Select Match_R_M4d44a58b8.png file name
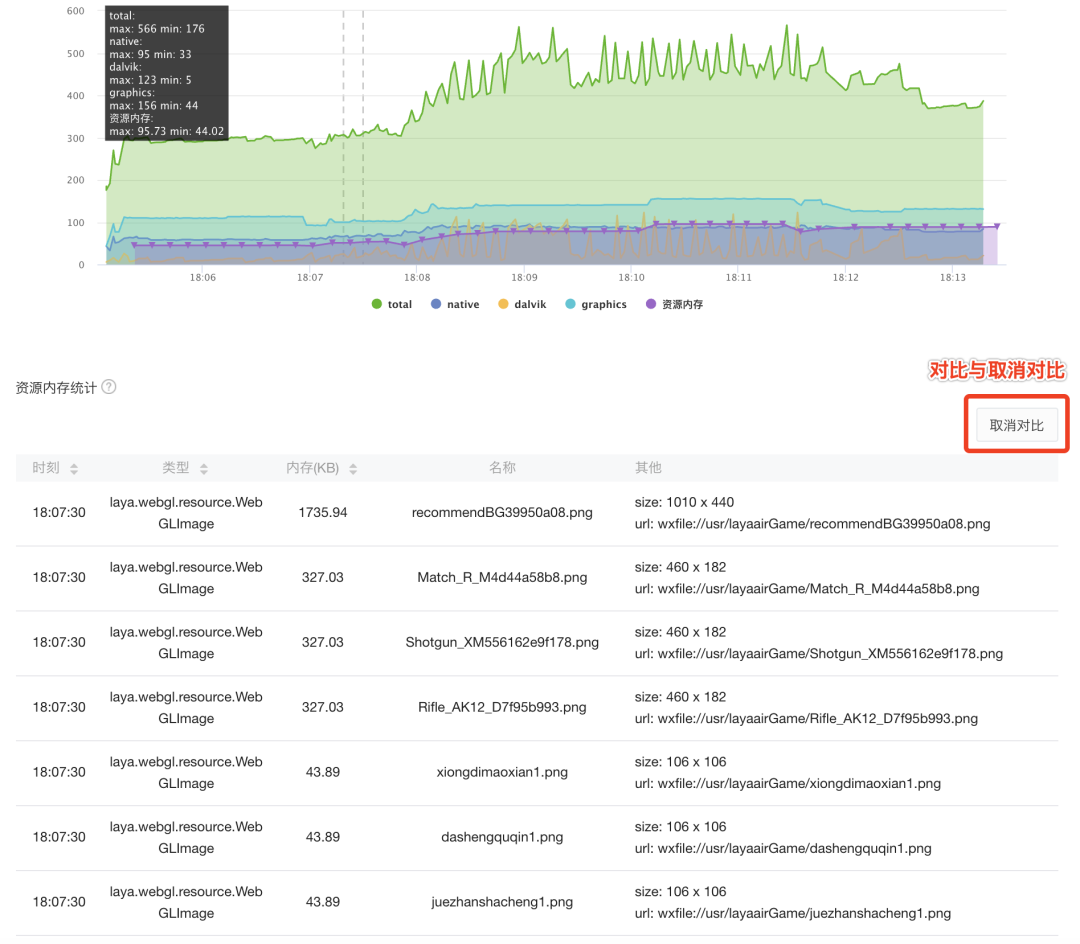The height and width of the screenshot is (944, 1080). 502,578
